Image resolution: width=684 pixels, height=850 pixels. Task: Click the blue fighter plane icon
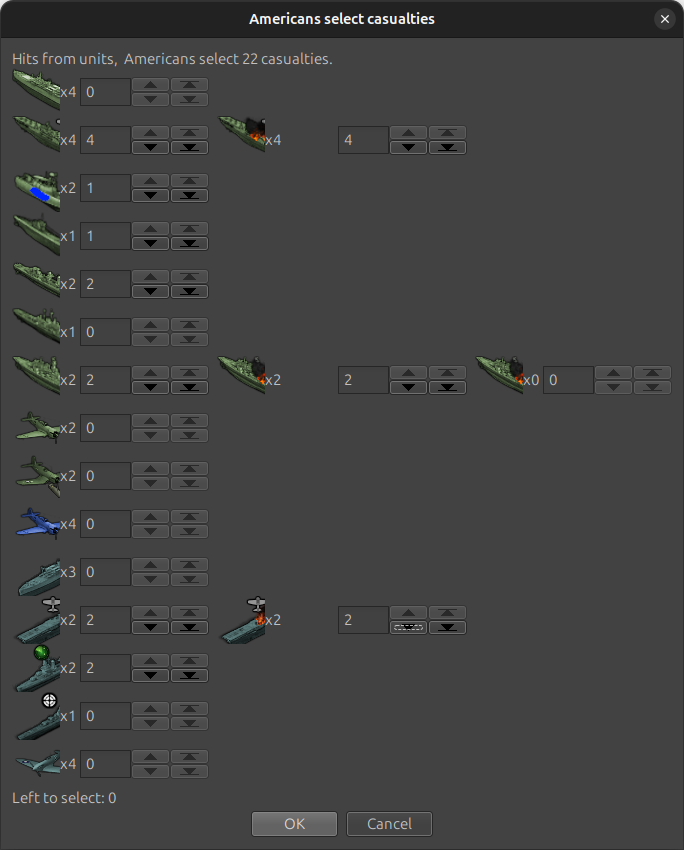(38, 523)
